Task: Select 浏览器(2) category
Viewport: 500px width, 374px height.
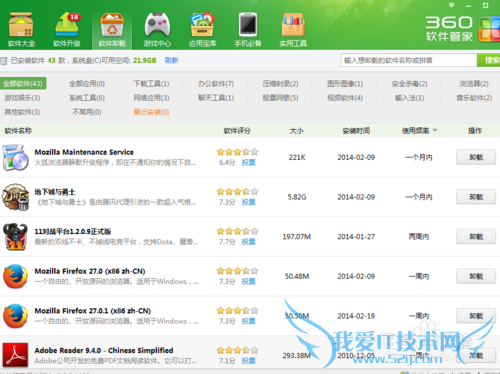Action: 474,83
